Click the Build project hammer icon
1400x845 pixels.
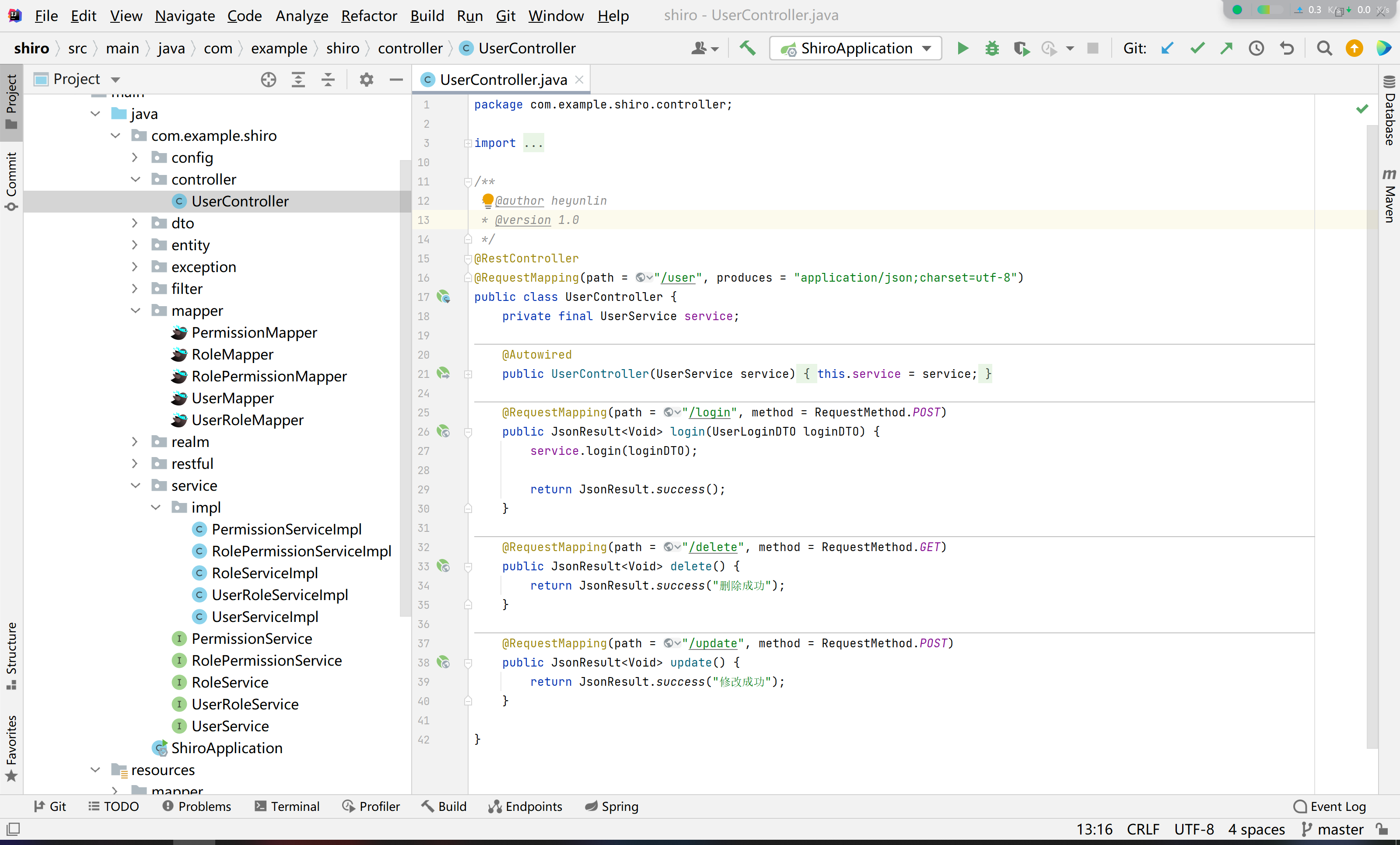point(747,48)
